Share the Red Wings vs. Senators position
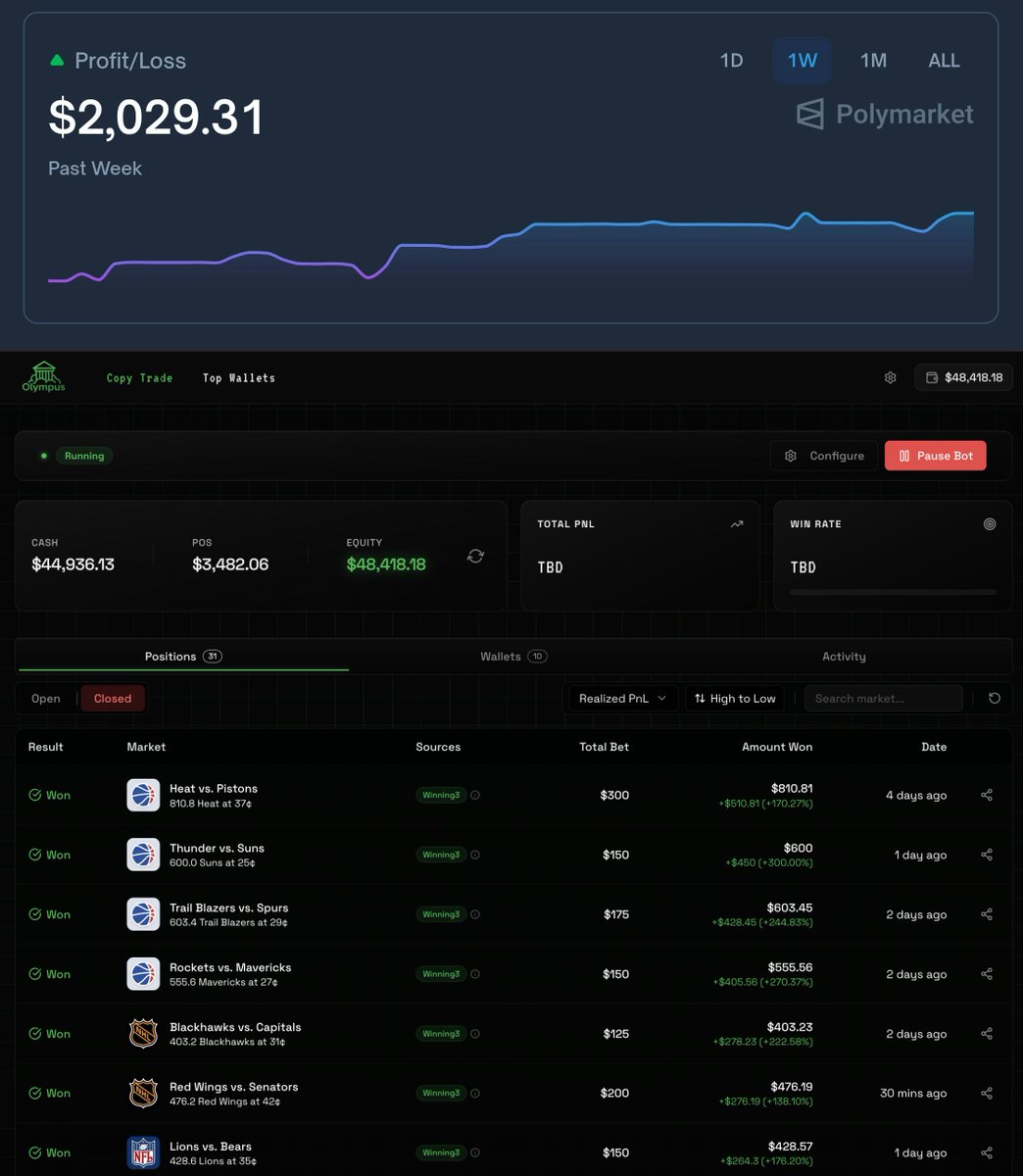This screenshot has height=1176, width=1023. pyautogui.click(x=987, y=1093)
